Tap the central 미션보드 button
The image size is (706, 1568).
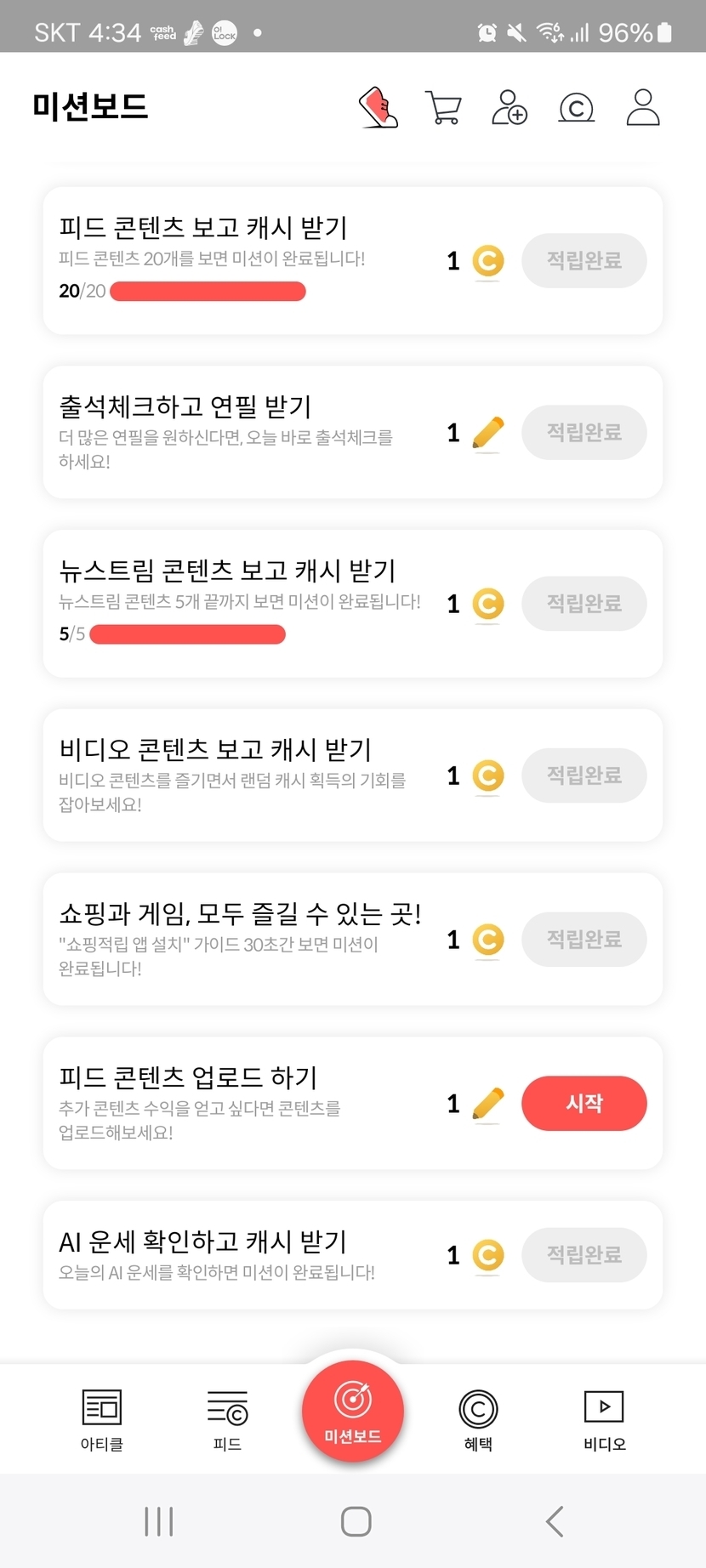tap(353, 1411)
